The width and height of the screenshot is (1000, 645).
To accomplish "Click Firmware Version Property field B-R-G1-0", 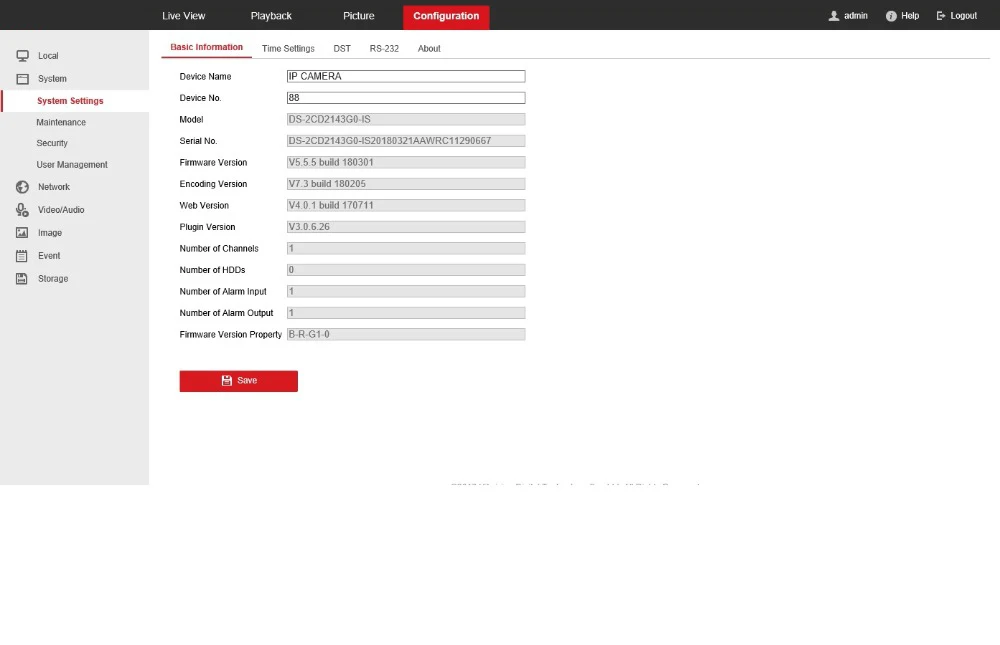I will point(406,334).
